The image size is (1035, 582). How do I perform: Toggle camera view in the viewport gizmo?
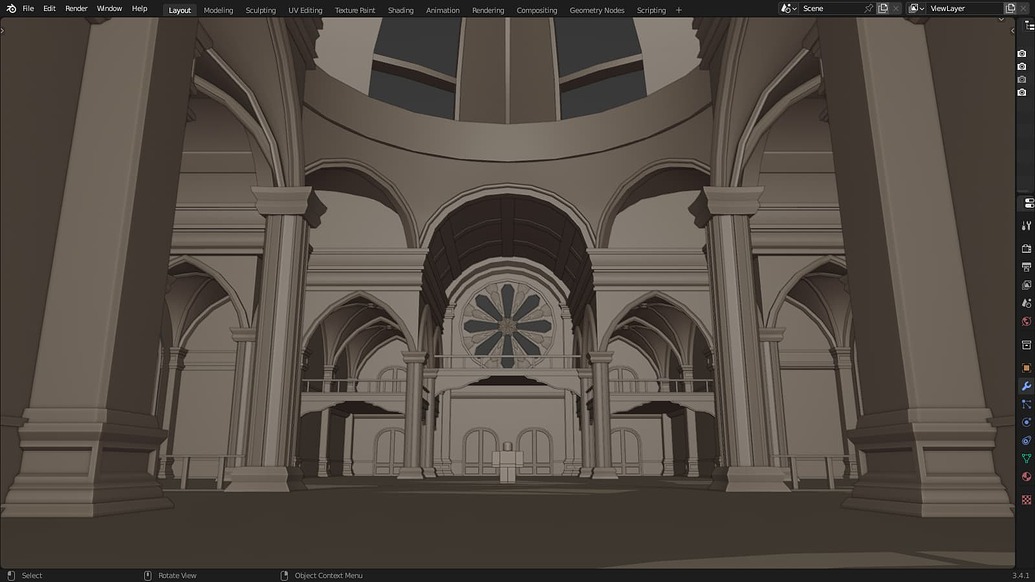tap(1020, 78)
